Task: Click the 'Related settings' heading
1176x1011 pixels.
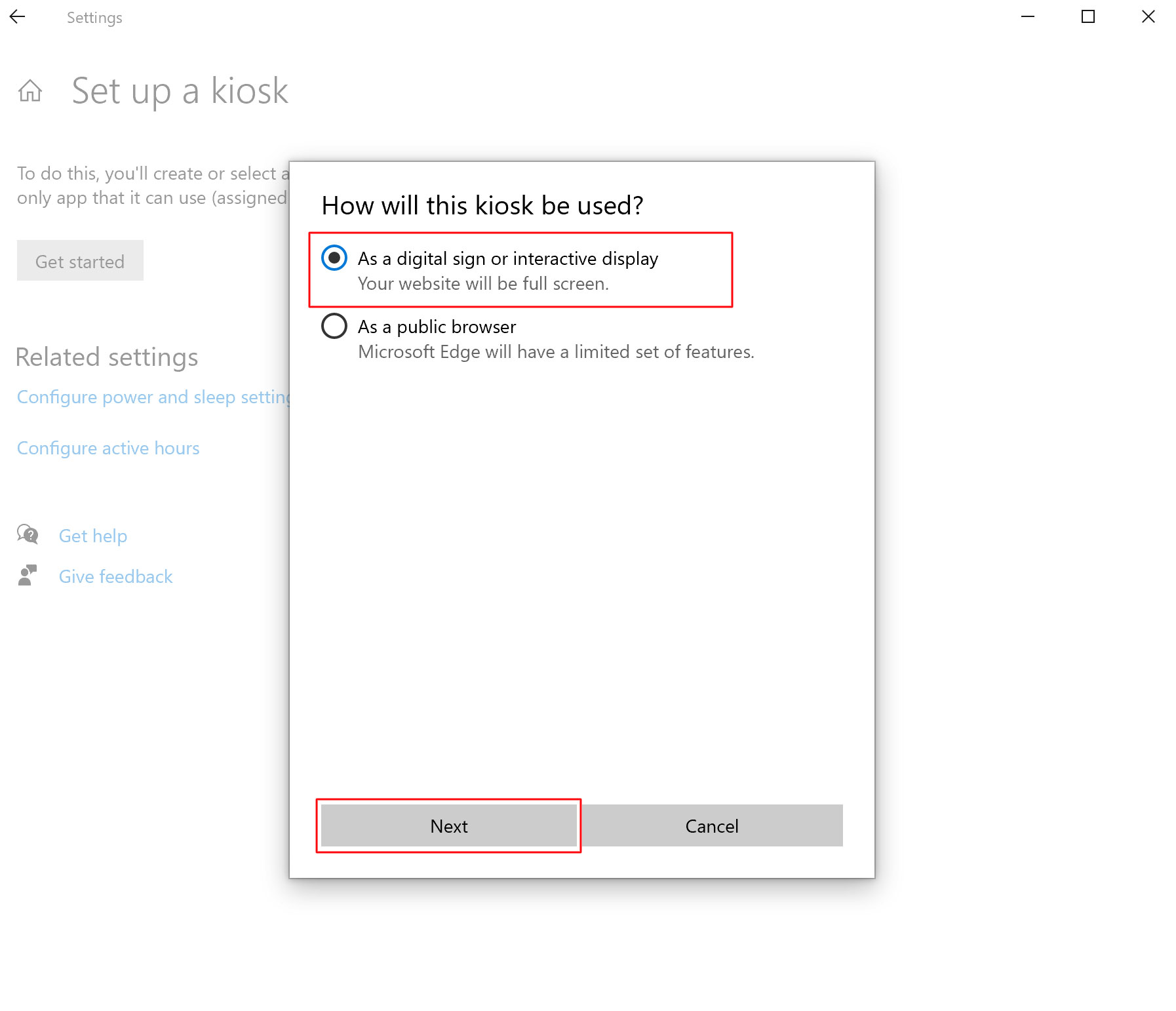Action: [x=107, y=357]
